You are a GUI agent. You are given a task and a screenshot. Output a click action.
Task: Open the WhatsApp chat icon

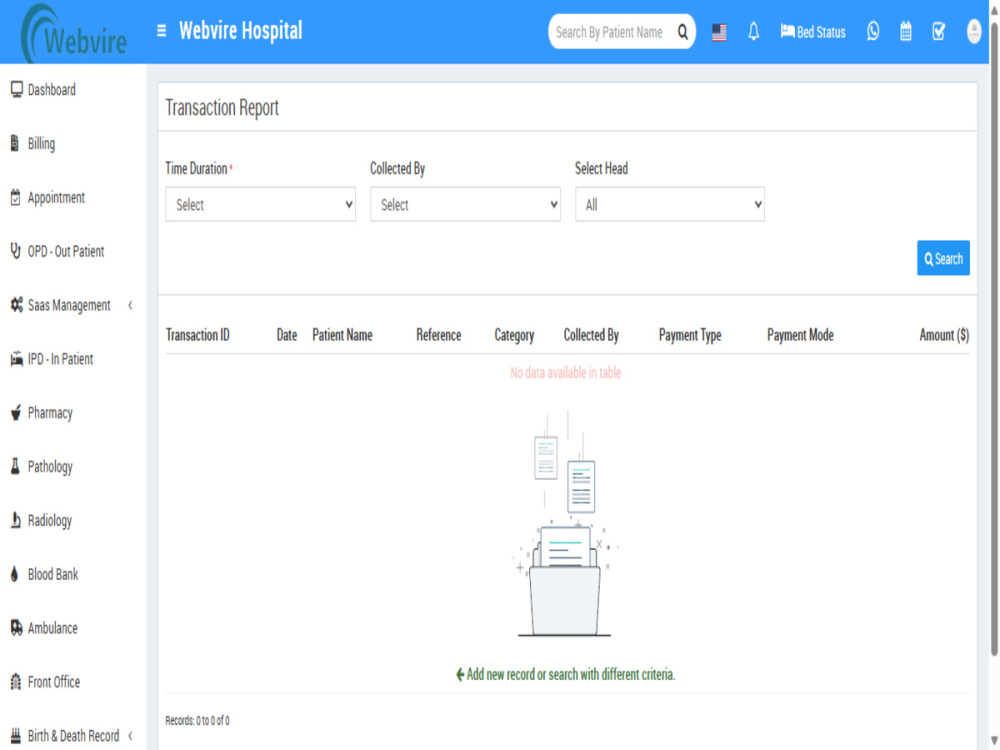click(872, 31)
